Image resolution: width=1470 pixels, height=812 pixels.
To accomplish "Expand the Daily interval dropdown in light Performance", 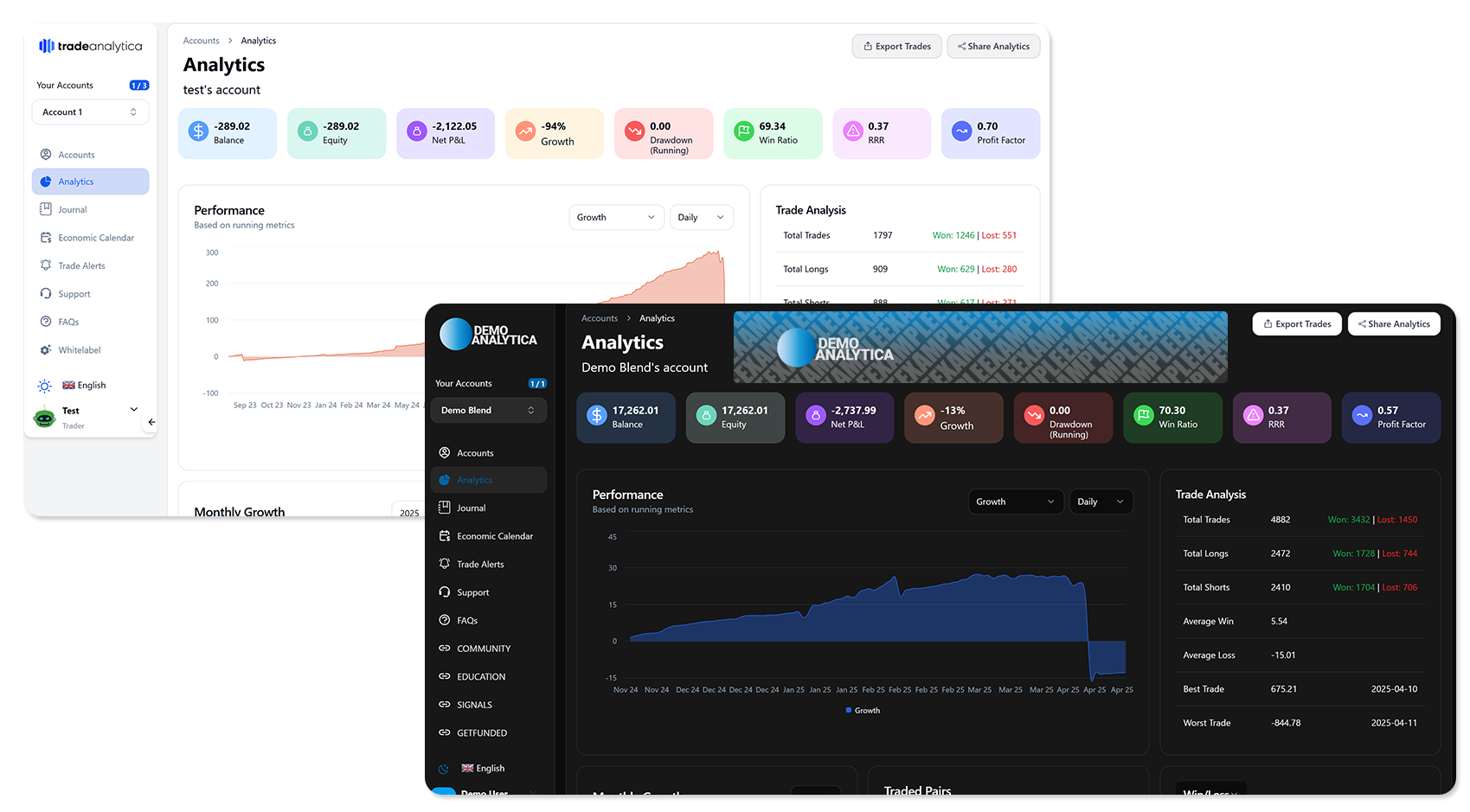I will pyautogui.click(x=701, y=218).
